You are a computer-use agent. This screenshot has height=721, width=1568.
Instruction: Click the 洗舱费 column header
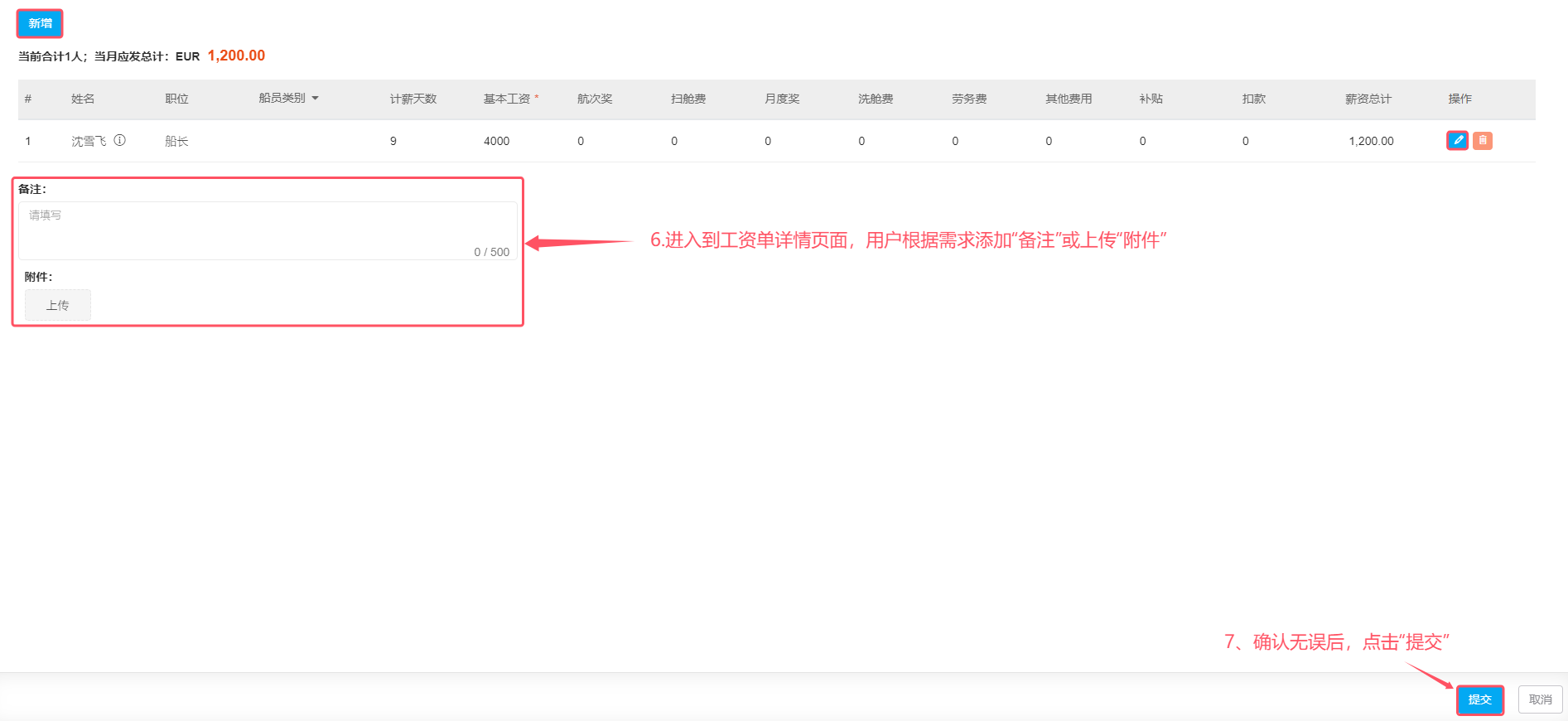[876, 99]
